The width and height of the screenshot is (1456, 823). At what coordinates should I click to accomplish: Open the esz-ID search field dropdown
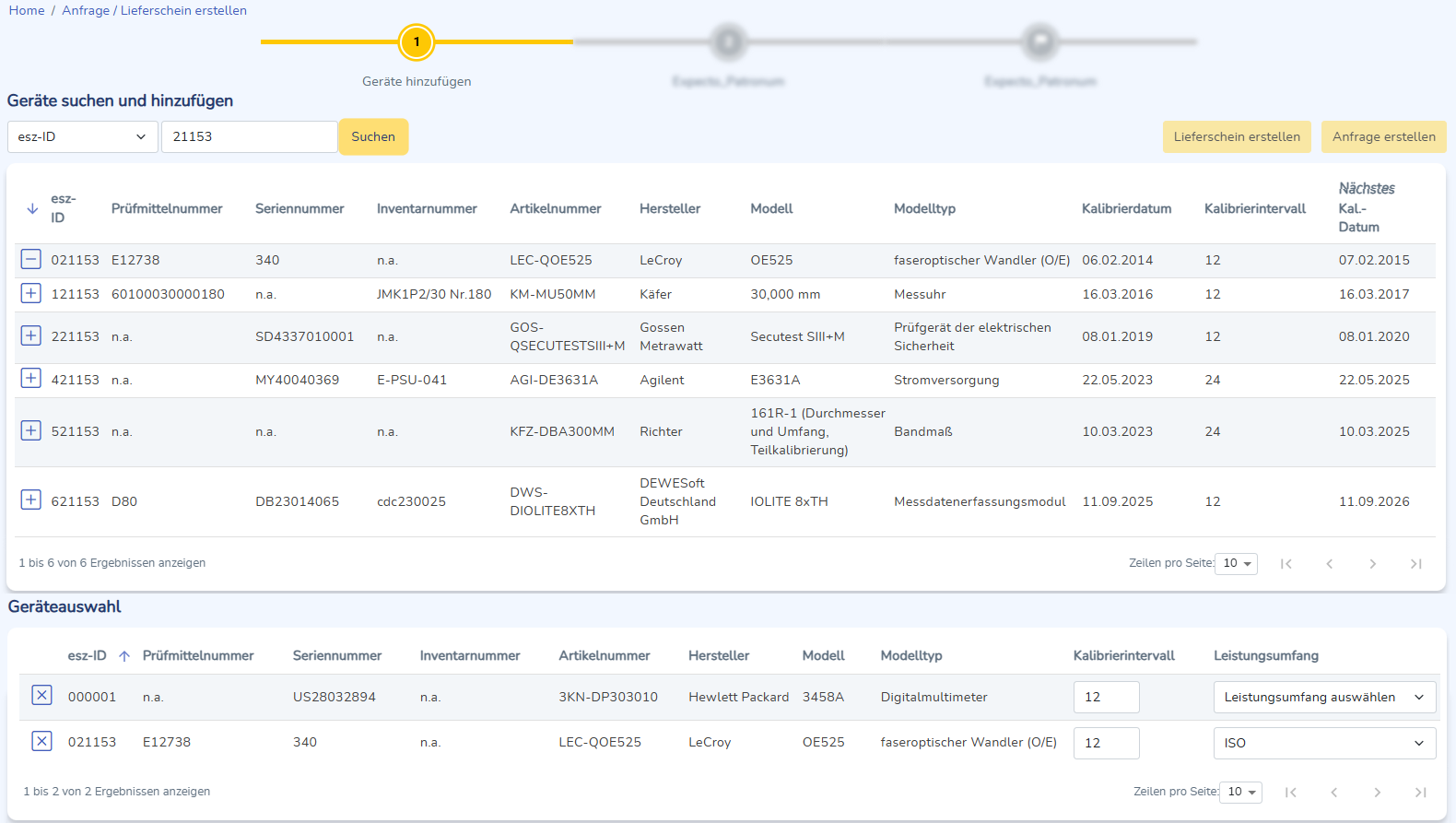tap(82, 136)
